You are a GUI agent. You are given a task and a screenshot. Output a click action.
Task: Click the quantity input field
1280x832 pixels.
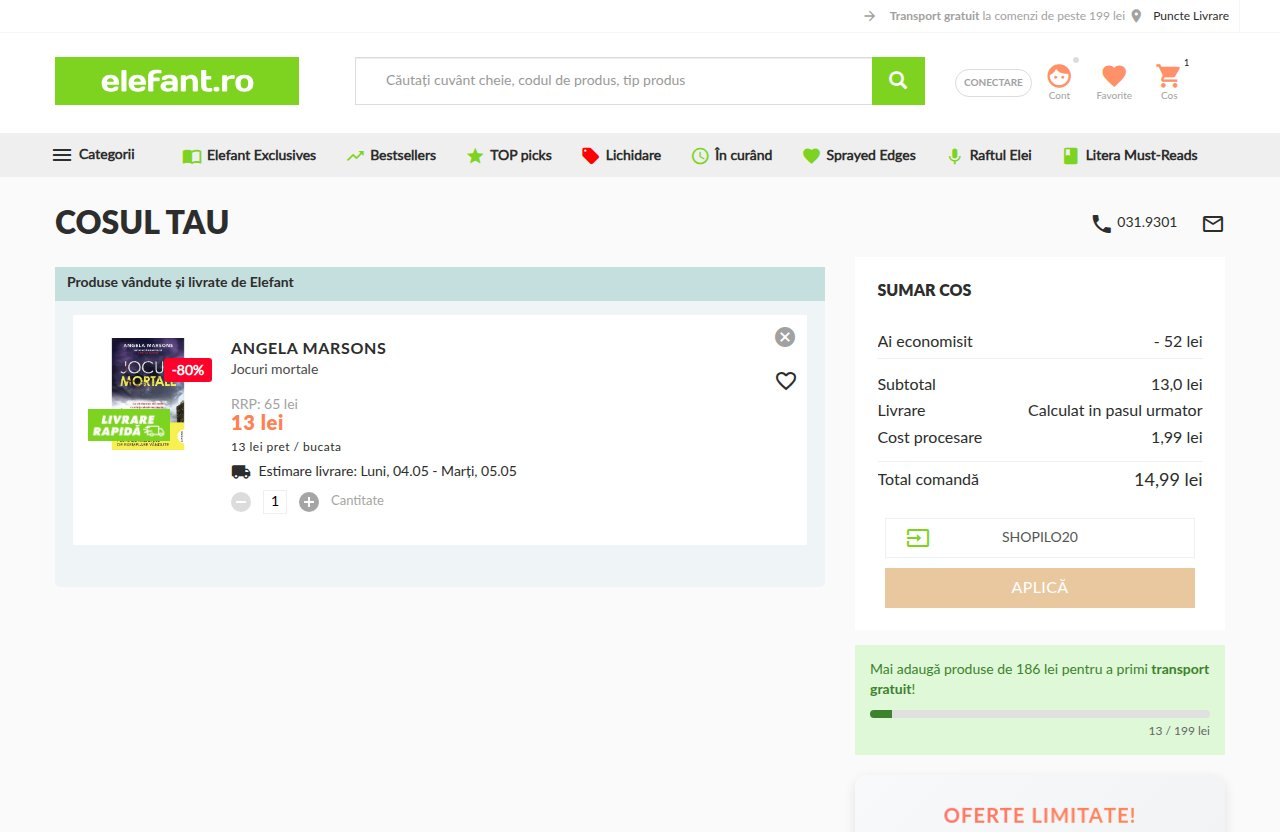click(275, 502)
